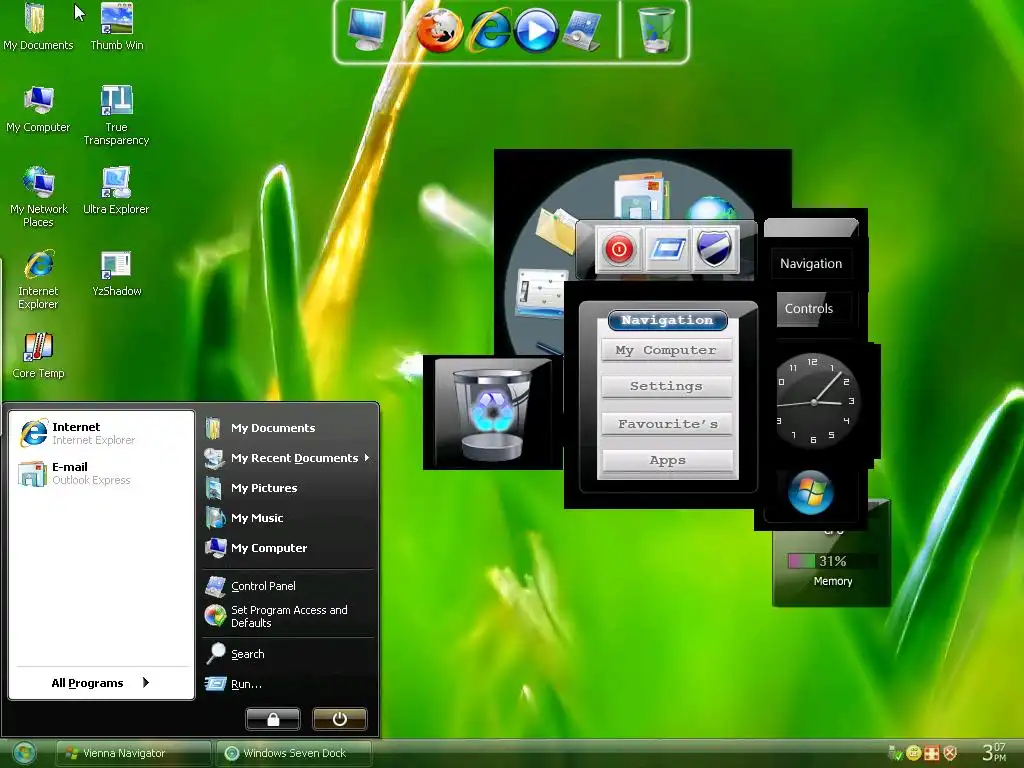The width and height of the screenshot is (1024, 768).
Task: Click Apps in the Navigation panel
Action: 666,460
